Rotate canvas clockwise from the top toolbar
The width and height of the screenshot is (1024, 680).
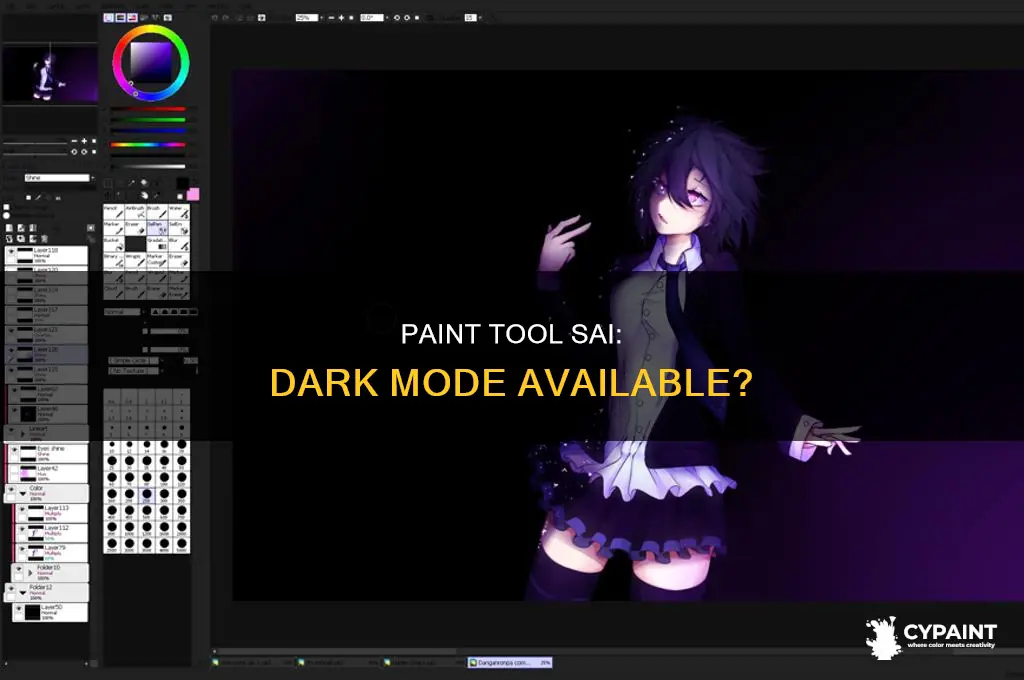[406, 18]
